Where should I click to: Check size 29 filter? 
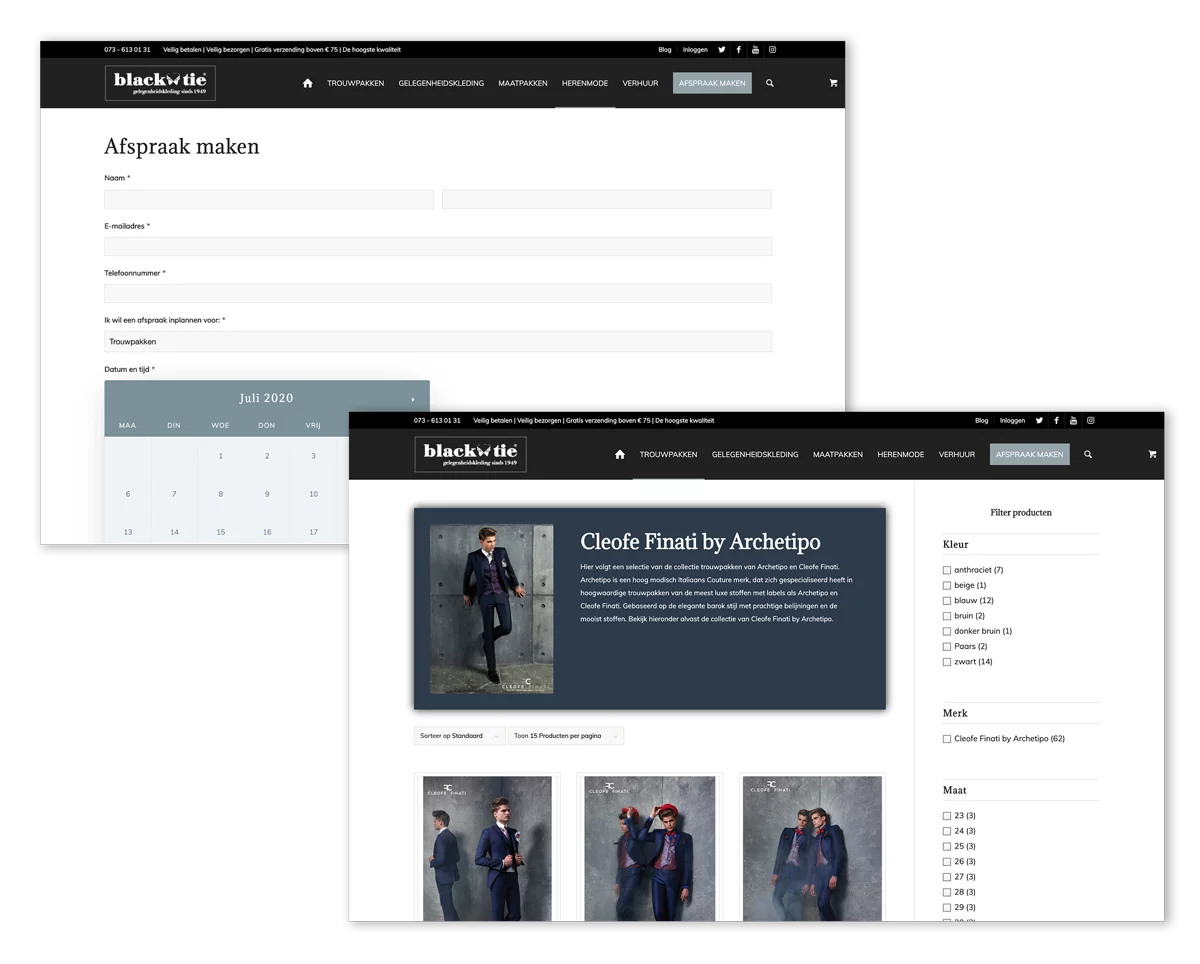(947, 908)
